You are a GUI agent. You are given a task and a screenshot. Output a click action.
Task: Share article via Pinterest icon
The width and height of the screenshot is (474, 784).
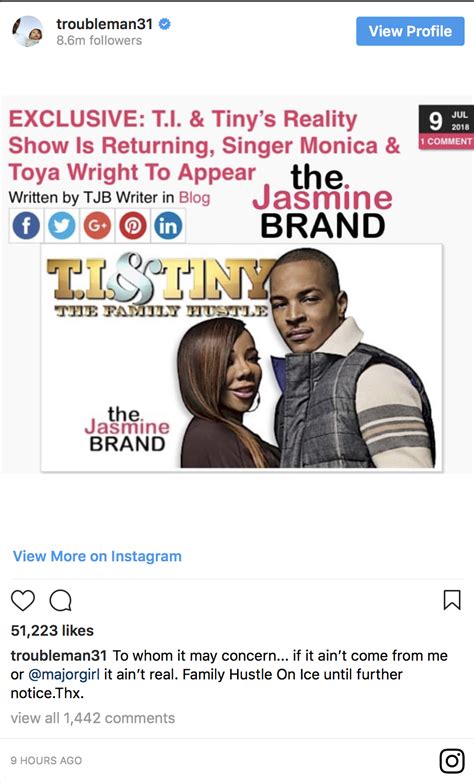[x=132, y=226]
